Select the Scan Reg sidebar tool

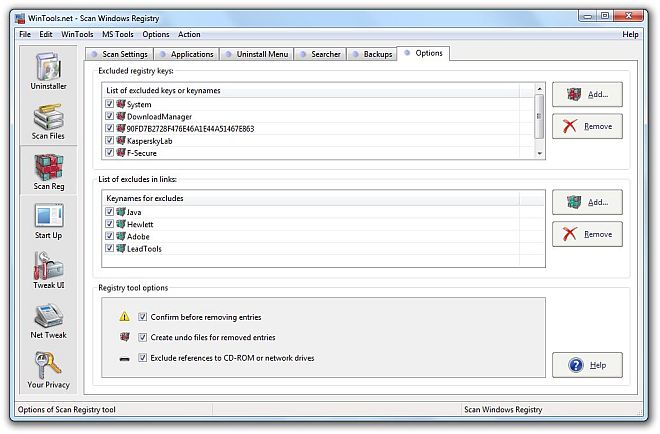[x=49, y=172]
